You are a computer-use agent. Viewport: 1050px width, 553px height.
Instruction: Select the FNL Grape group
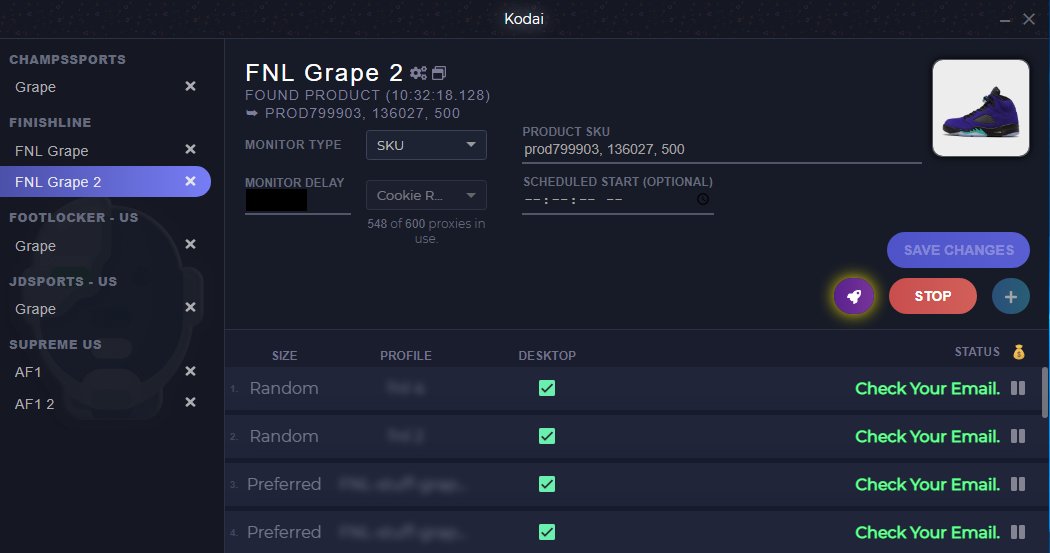(x=52, y=151)
